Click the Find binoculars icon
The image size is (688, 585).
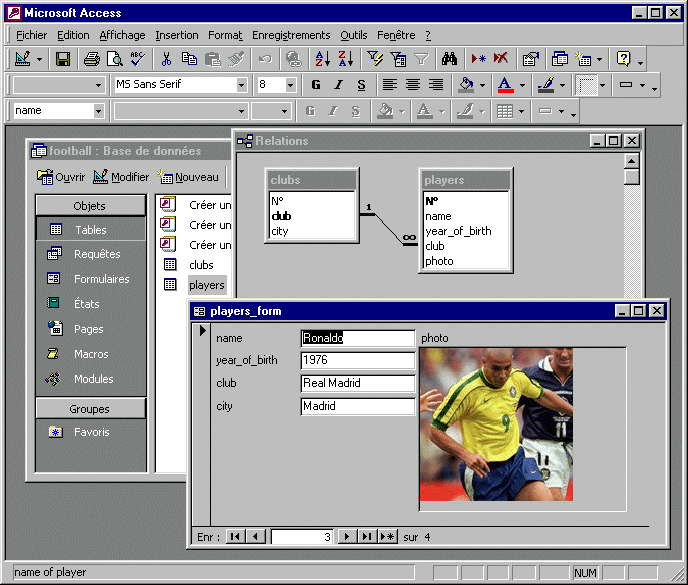(x=449, y=59)
